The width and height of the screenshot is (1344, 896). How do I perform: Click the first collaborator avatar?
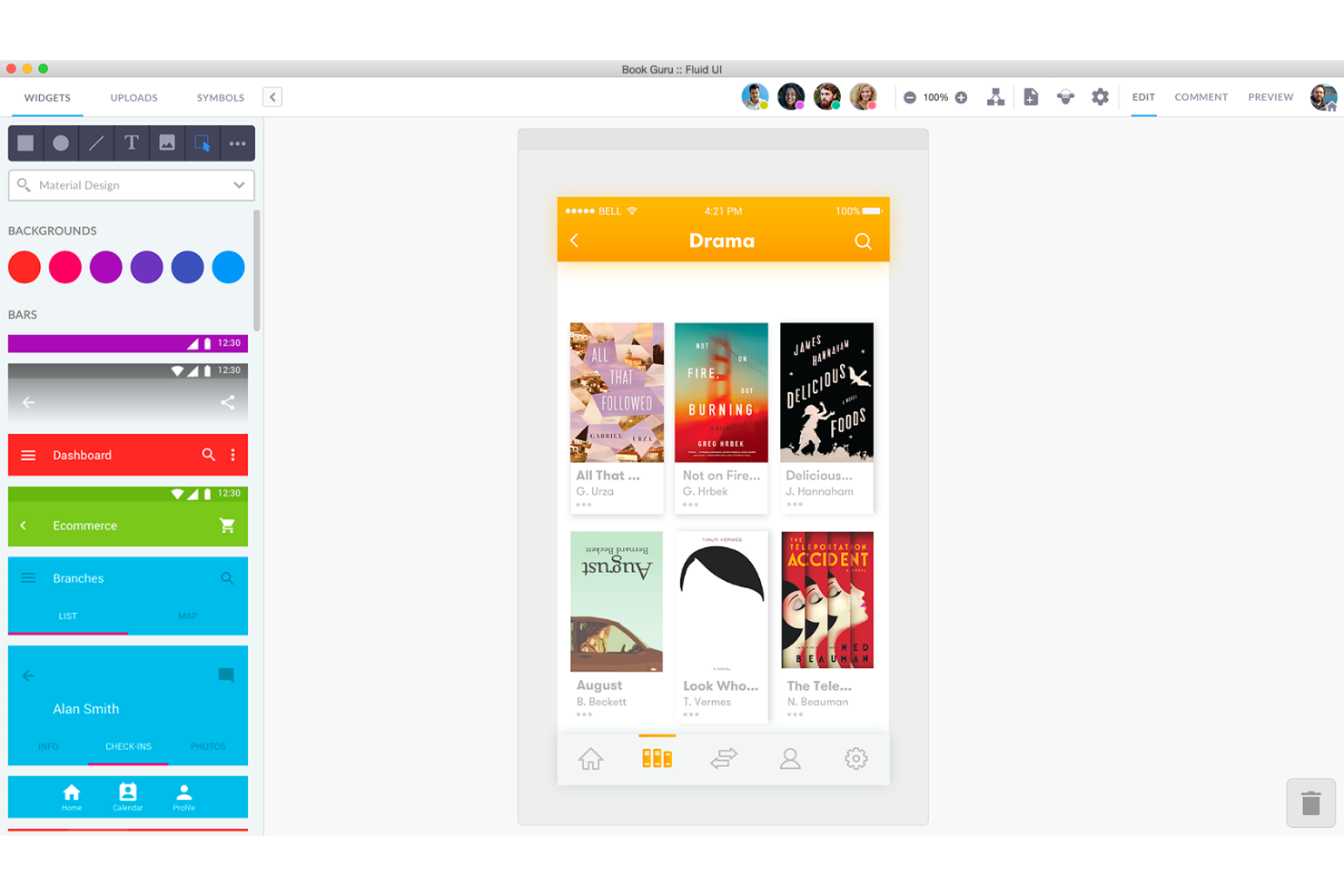[755, 96]
